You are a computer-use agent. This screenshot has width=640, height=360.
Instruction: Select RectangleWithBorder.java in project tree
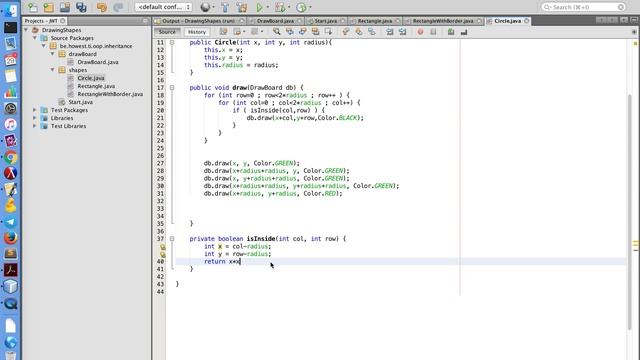click(110, 94)
